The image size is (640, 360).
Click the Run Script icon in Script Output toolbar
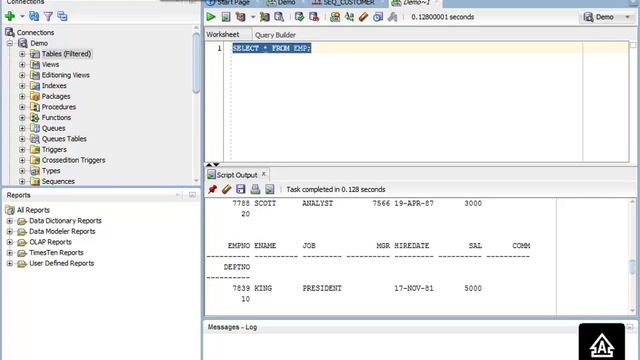coord(269,189)
